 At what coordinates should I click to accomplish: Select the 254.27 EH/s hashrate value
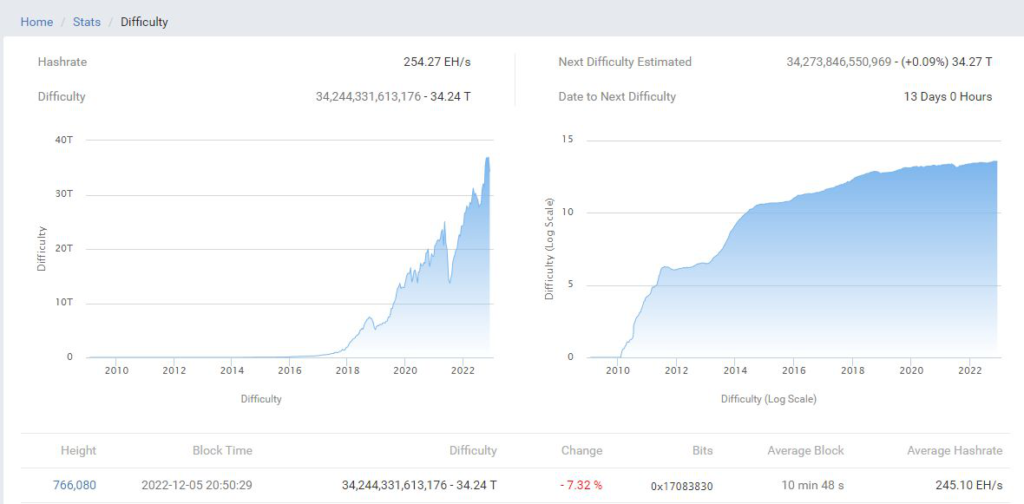(x=438, y=62)
